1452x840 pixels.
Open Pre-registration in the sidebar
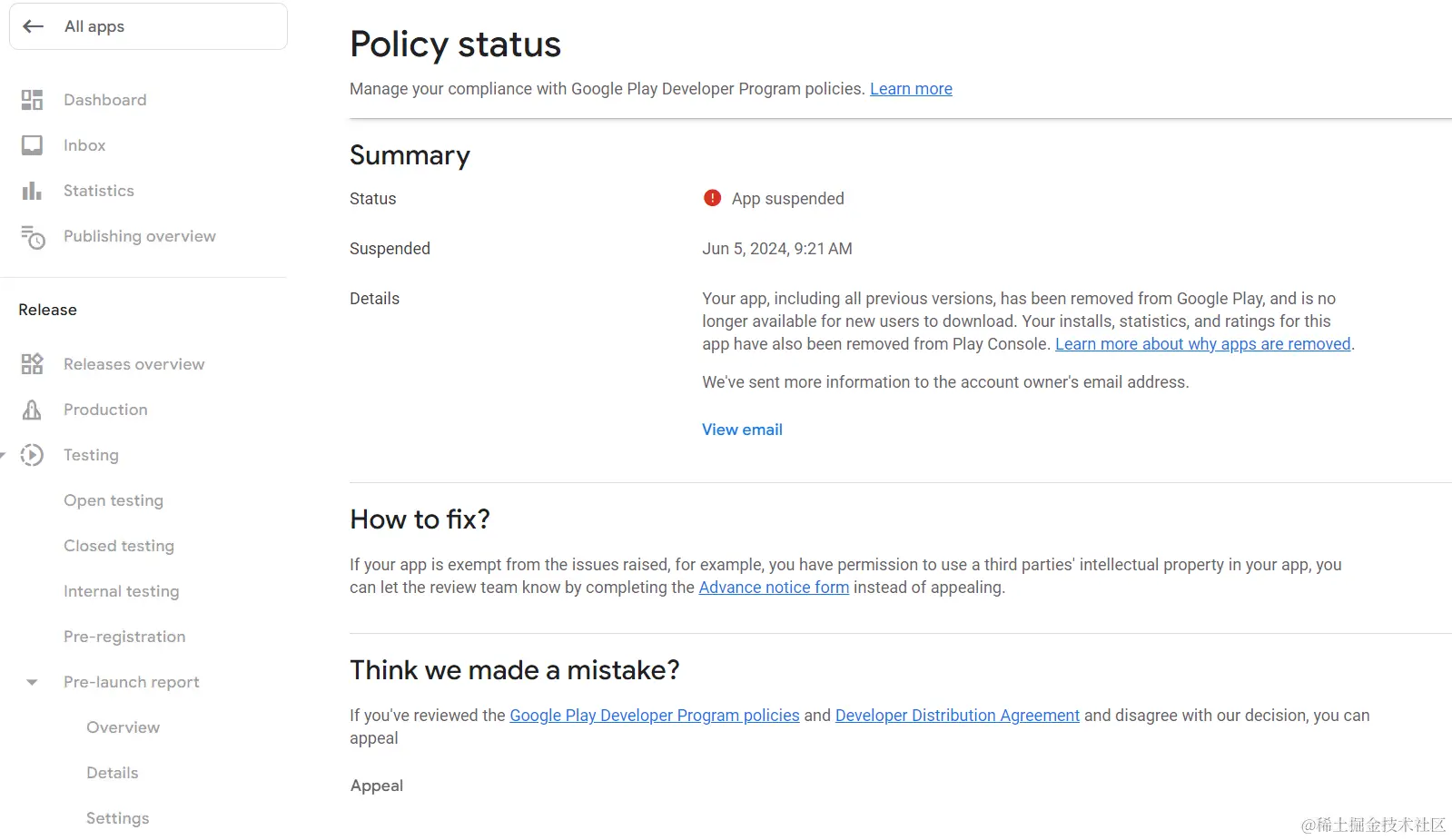tap(124, 637)
